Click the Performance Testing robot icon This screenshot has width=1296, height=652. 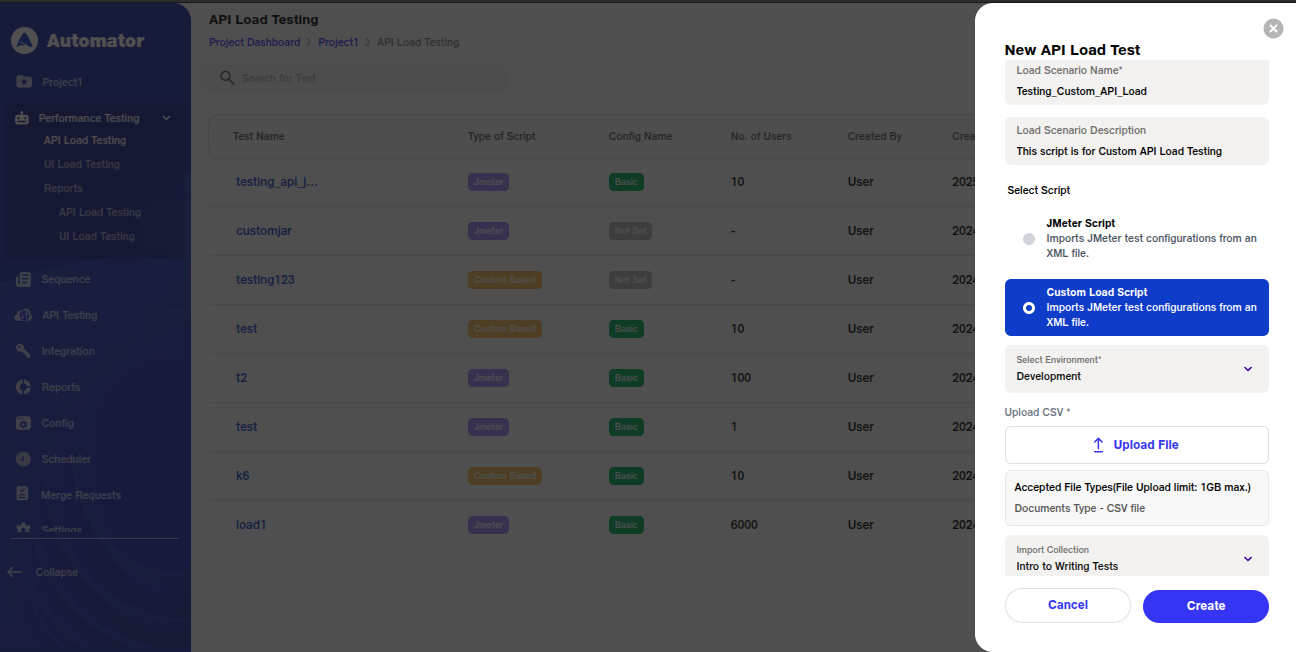[x=23, y=118]
